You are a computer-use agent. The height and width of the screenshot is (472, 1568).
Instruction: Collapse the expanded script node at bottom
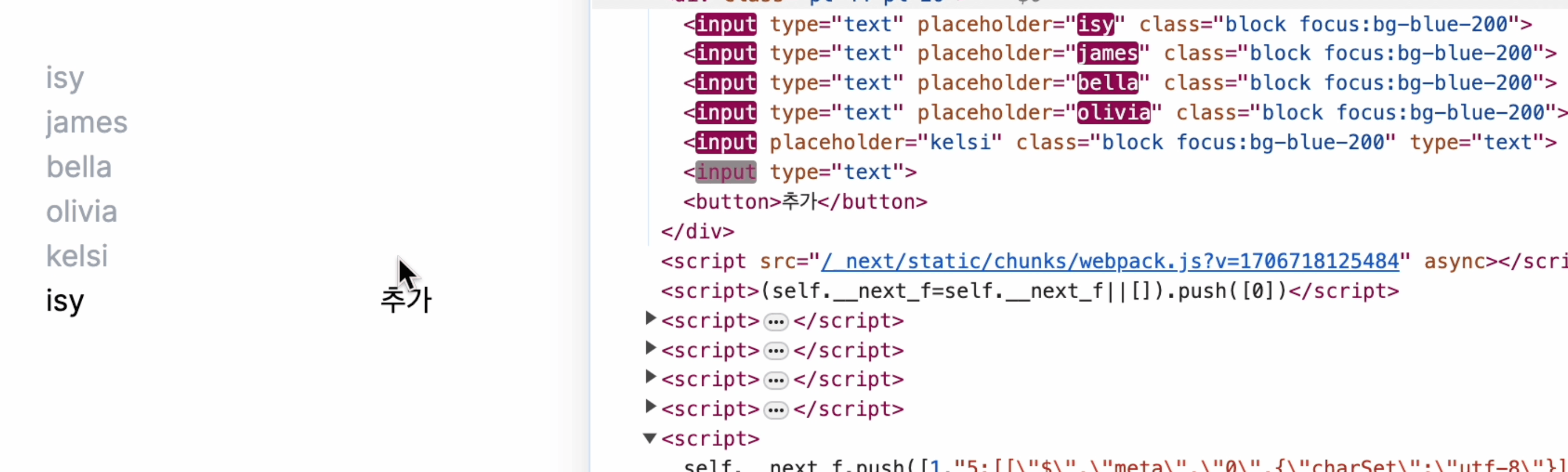coord(650,438)
